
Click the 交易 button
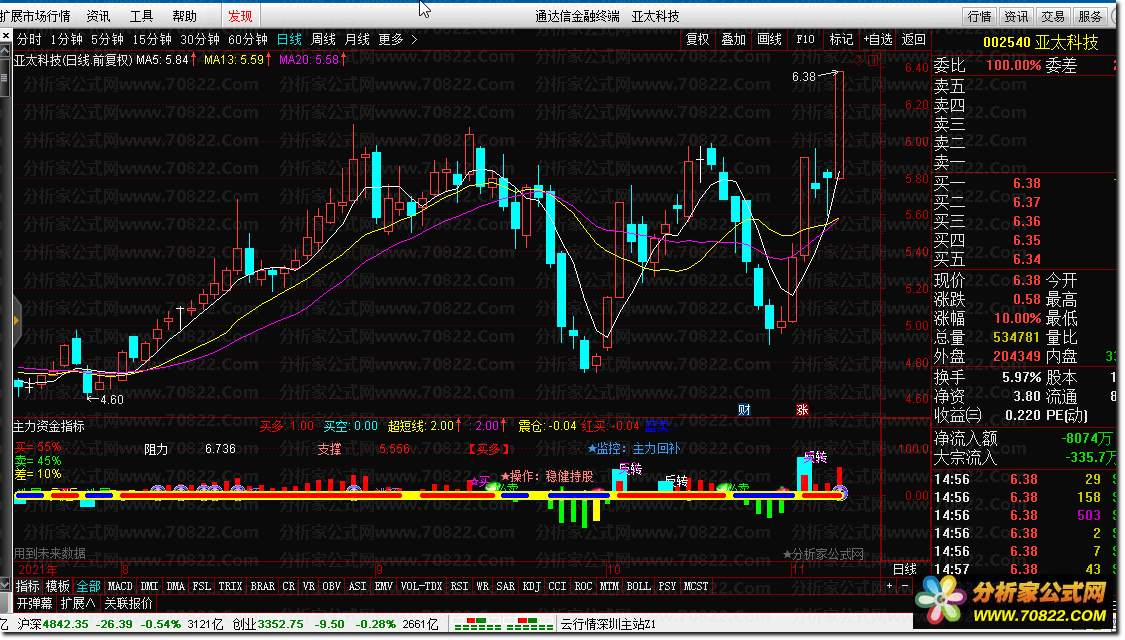pos(1053,16)
